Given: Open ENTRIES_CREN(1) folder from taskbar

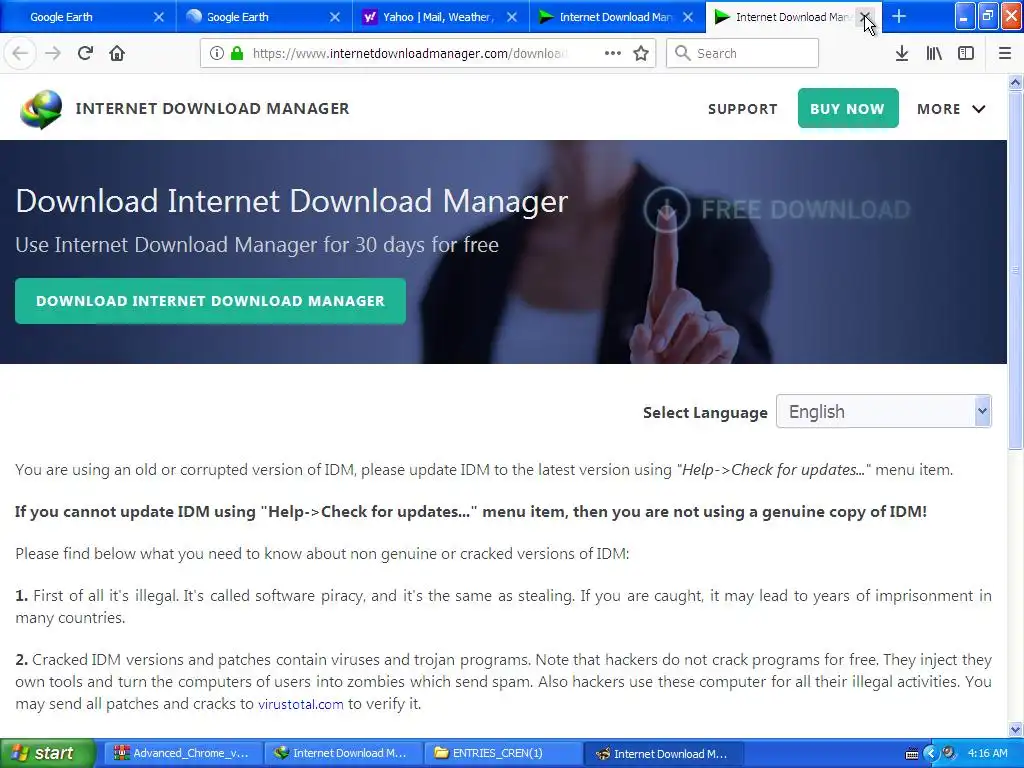Looking at the screenshot, I should [502, 753].
